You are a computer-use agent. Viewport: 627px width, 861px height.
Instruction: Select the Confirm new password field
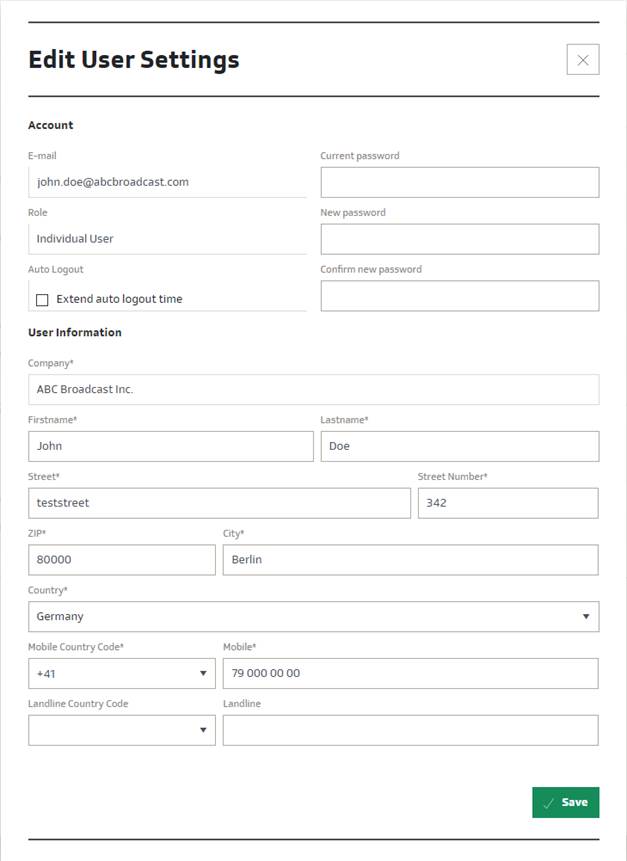point(459,296)
